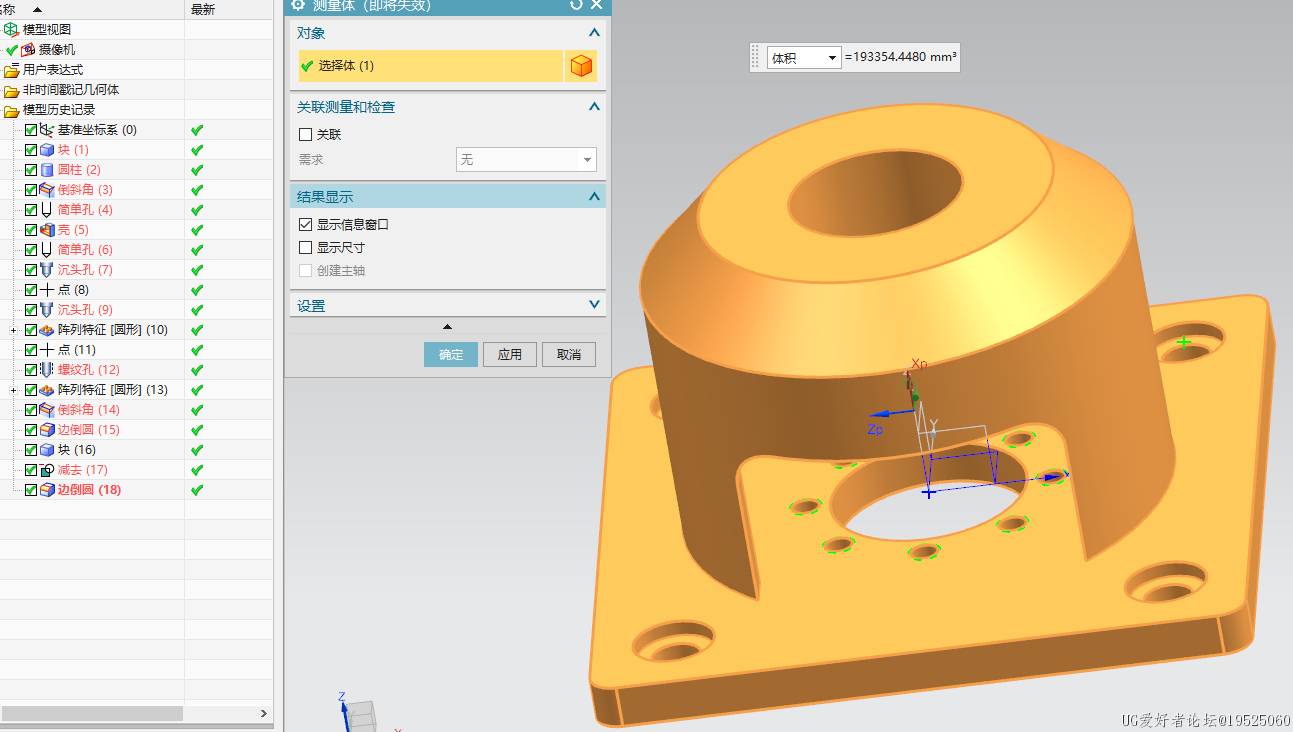Click the measure dialog gear icon
Image resolution: width=1293 pixels, height=732 pixels.
point(298,5)
